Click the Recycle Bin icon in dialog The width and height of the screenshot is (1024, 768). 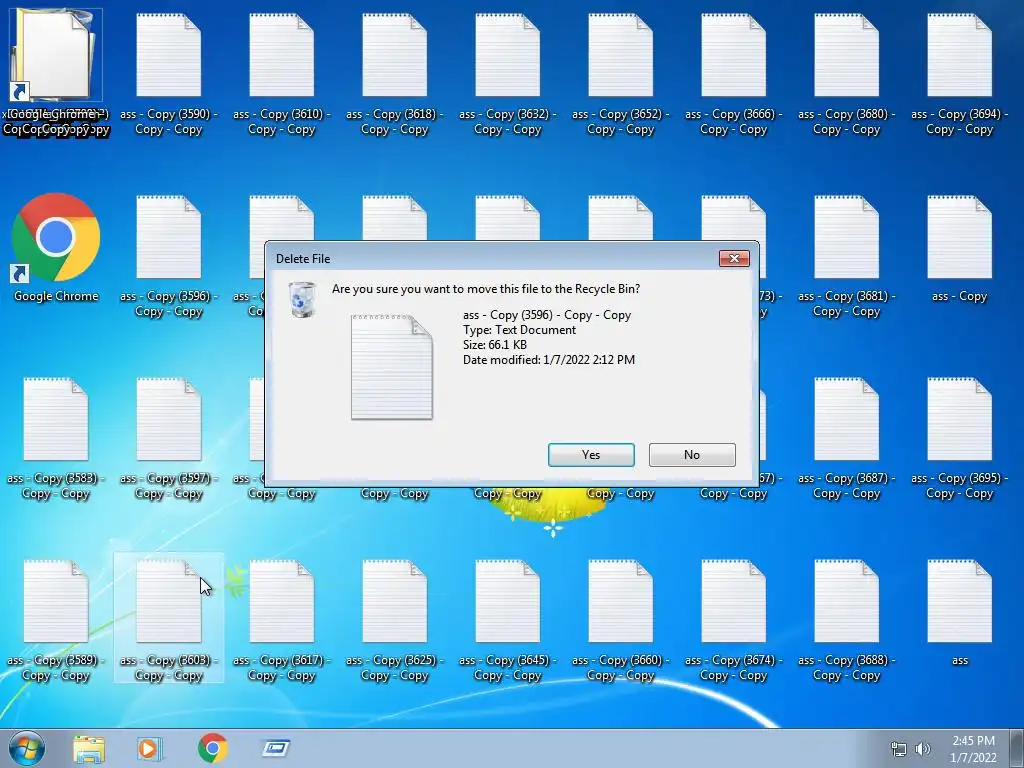[302, 299]
